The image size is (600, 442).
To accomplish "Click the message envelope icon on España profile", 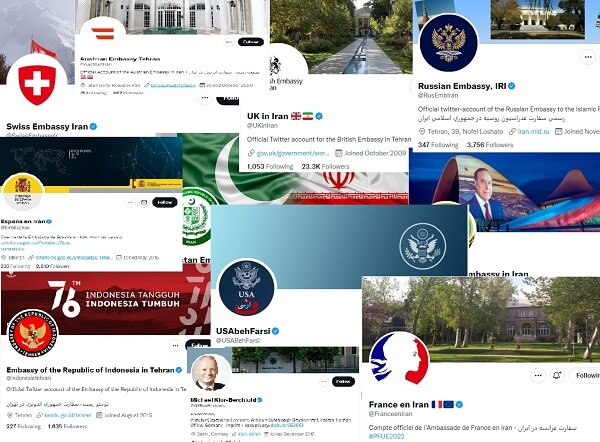I will (144, 202).
